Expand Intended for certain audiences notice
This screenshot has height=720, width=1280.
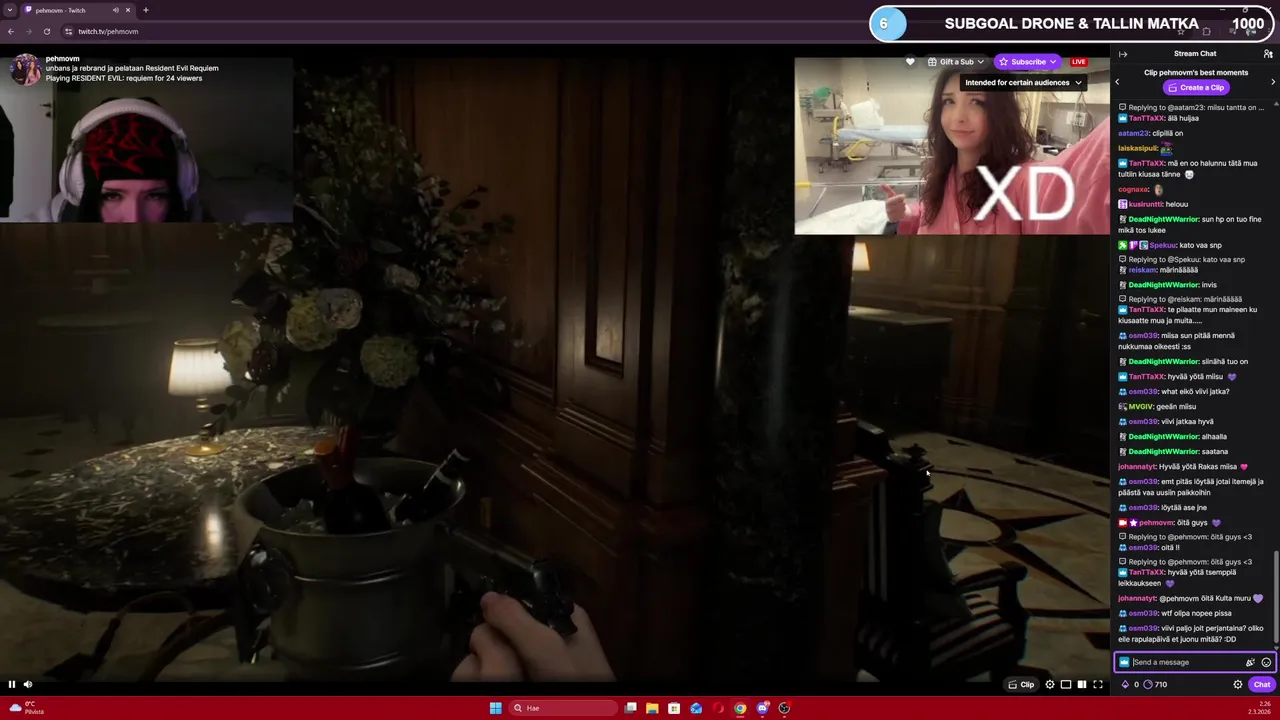(x=1023, y=83)
